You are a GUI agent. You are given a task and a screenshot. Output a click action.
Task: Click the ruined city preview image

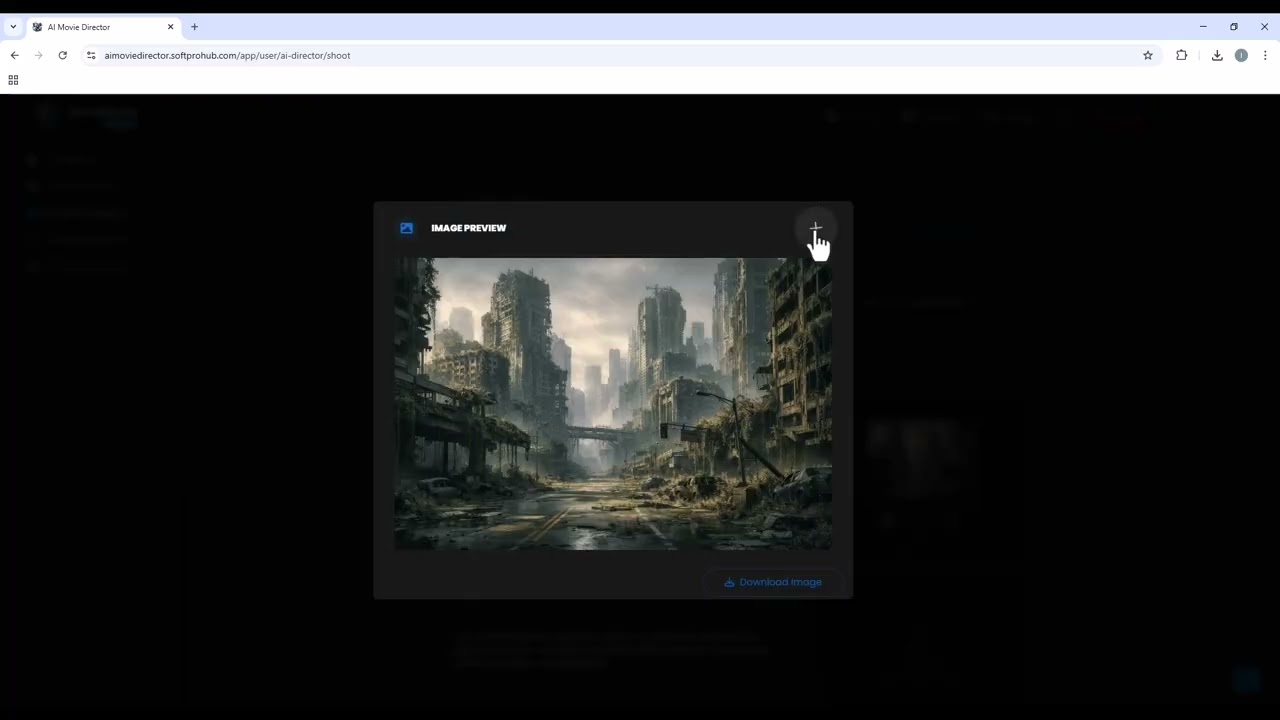pyautogui.click(x=613, y=404)
